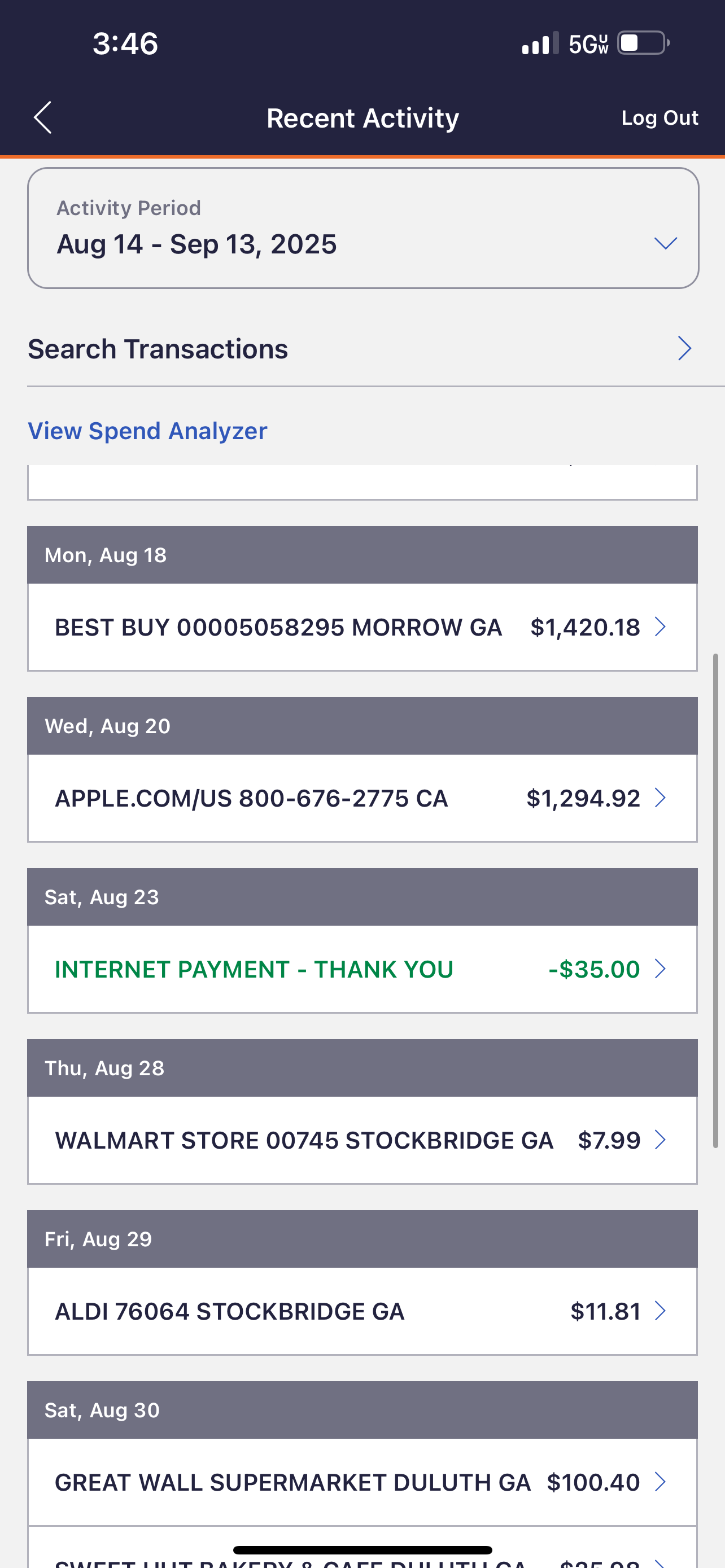Screen dimensions: 725x1568
Task: Click the vertical scrollbar on right edge
Action: point(716,901)
